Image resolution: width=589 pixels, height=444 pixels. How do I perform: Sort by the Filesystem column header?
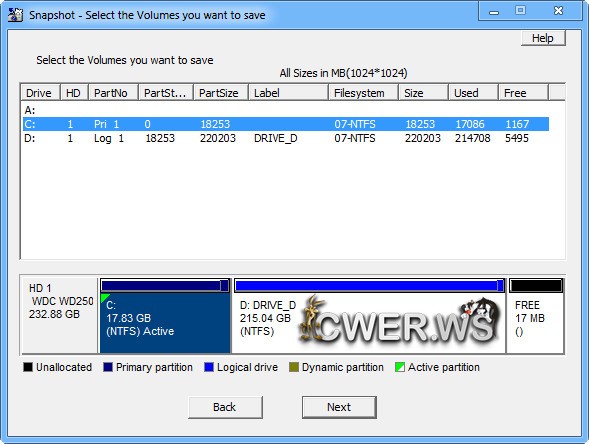363,93
